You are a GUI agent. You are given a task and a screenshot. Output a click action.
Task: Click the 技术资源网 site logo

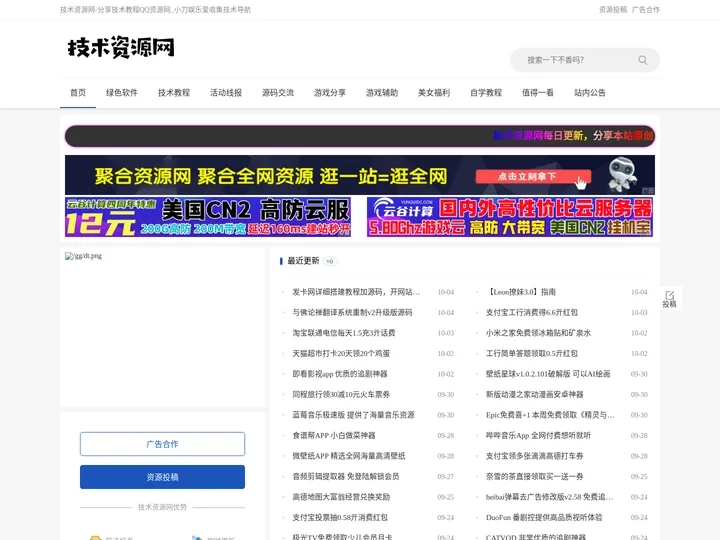pos(121,47)
